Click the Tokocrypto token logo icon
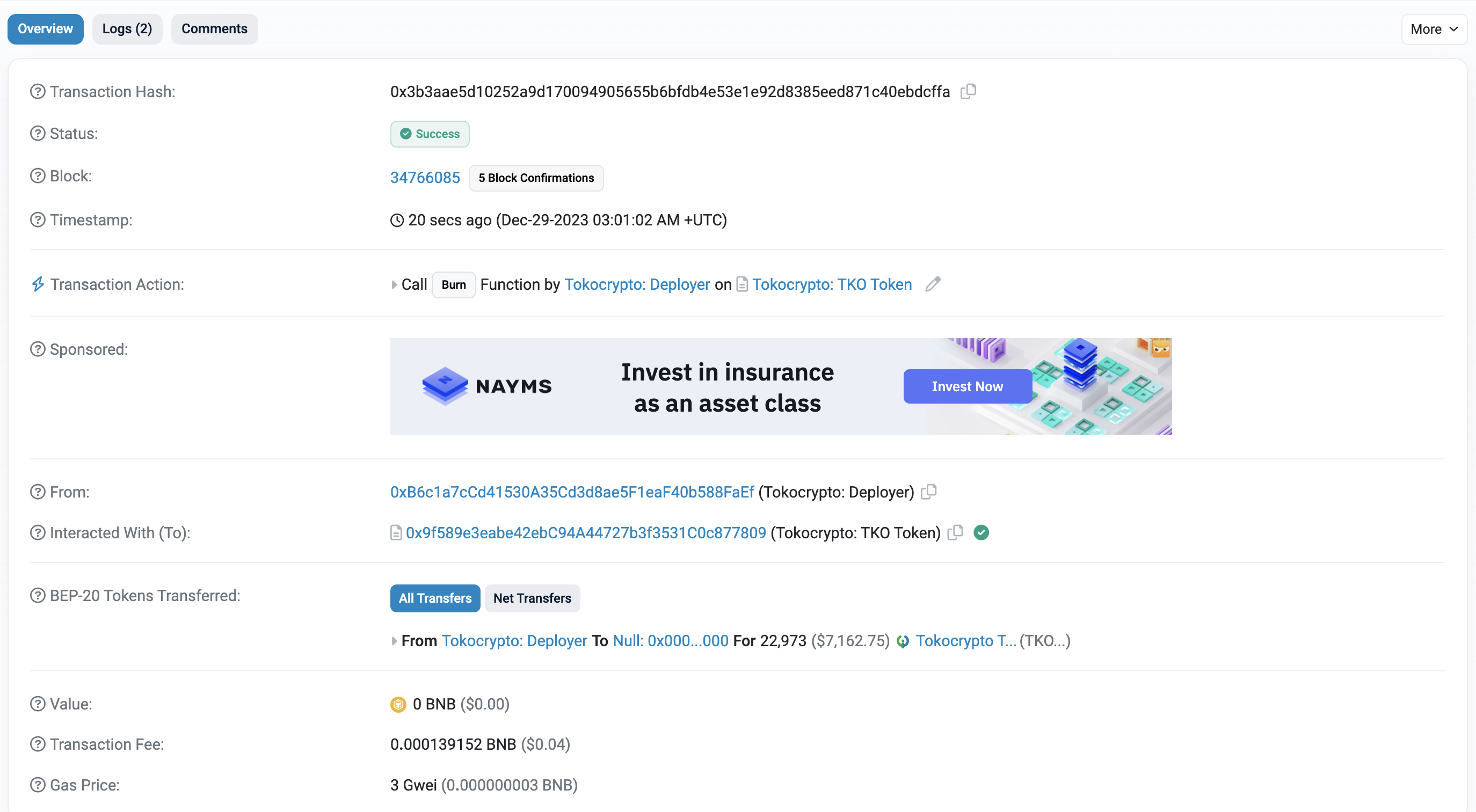Screen dimensions: 1476x812 pyautogui.click(x=903, y=641)
